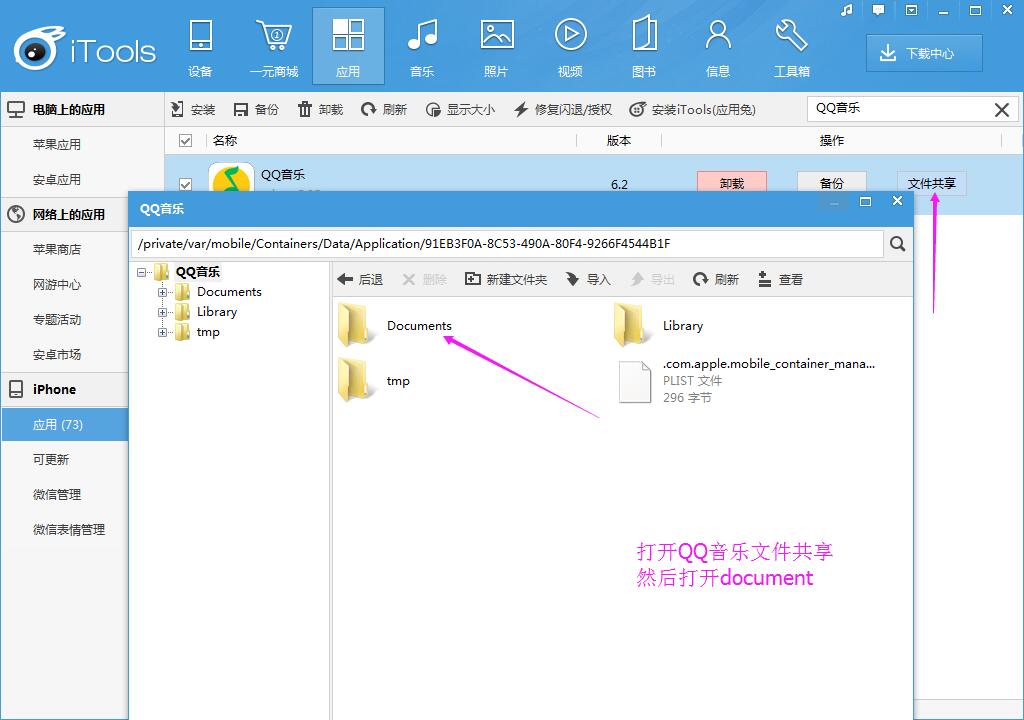Click the music note icon in title bar

[x=847, y=10]
